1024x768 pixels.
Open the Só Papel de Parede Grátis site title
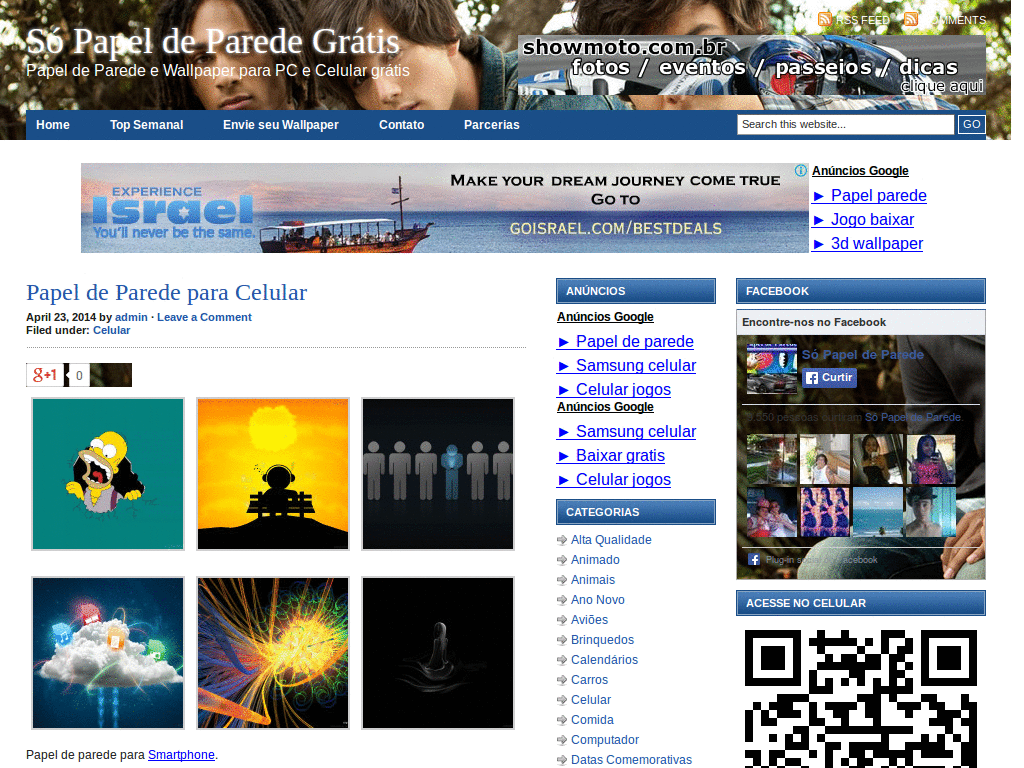(x=213, y=41)
